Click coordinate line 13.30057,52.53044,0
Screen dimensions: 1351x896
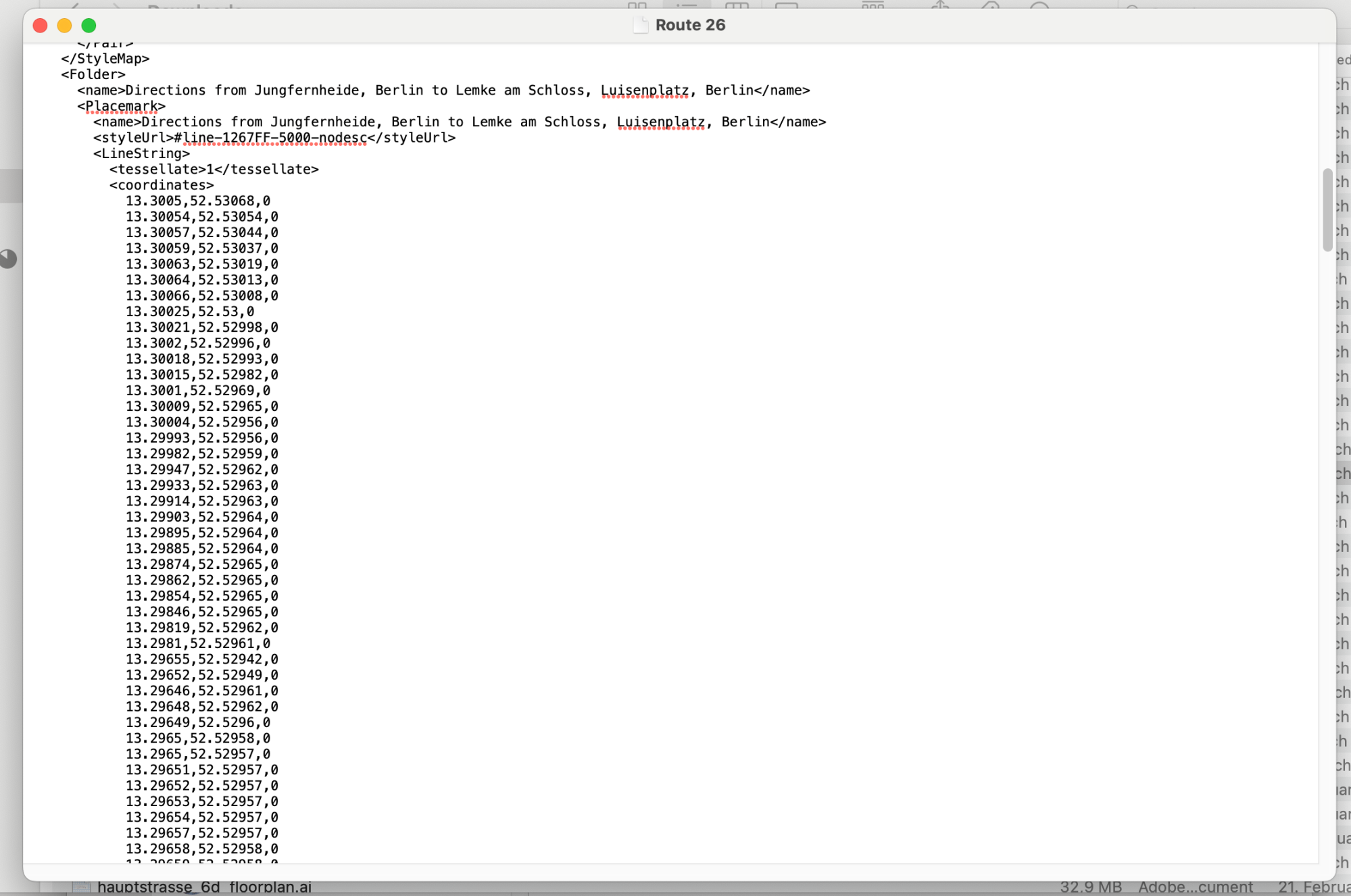[202, 232]
